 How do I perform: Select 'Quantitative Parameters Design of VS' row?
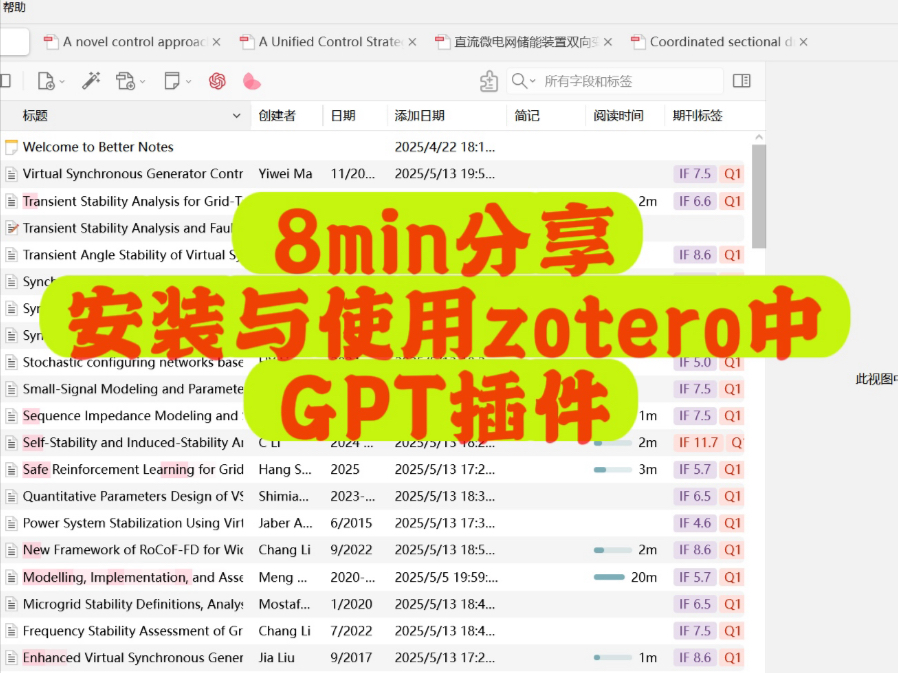[x=372, y=497]
